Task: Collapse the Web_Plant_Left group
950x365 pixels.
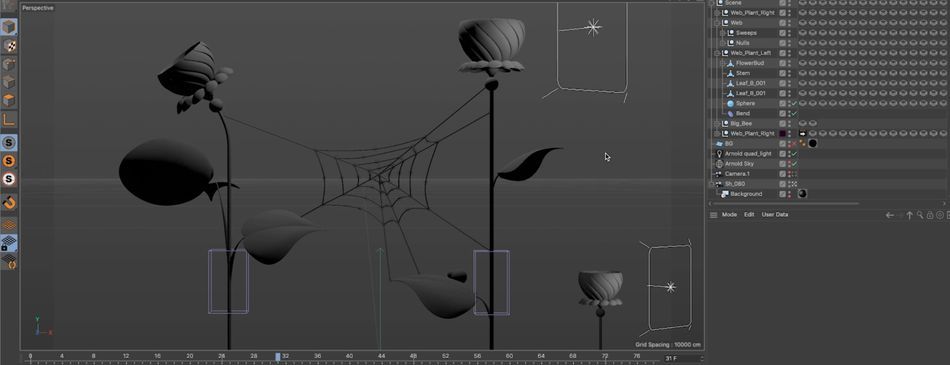Action: 717,53
